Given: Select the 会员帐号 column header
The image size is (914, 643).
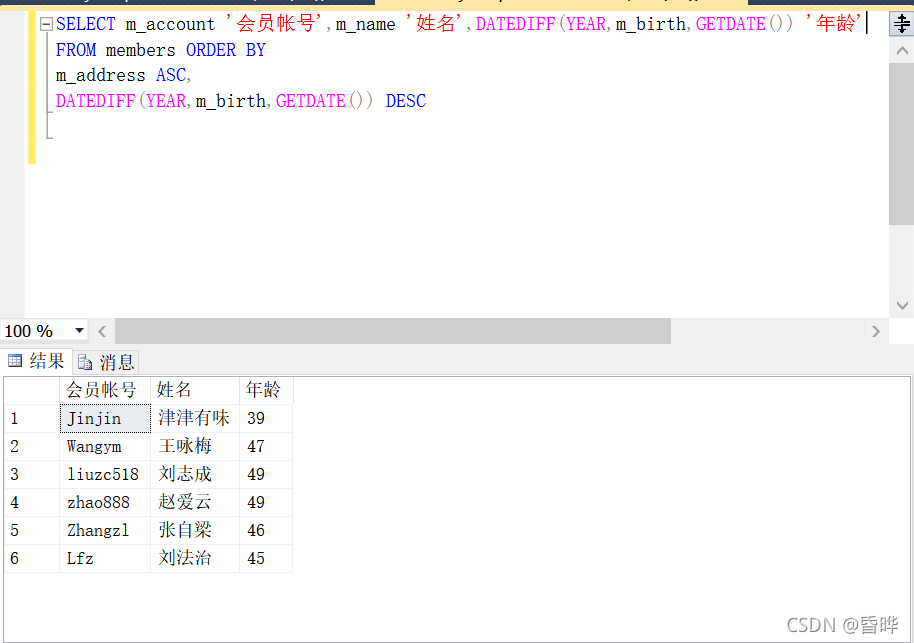Looking at the screenshot, I should [105, 390].
